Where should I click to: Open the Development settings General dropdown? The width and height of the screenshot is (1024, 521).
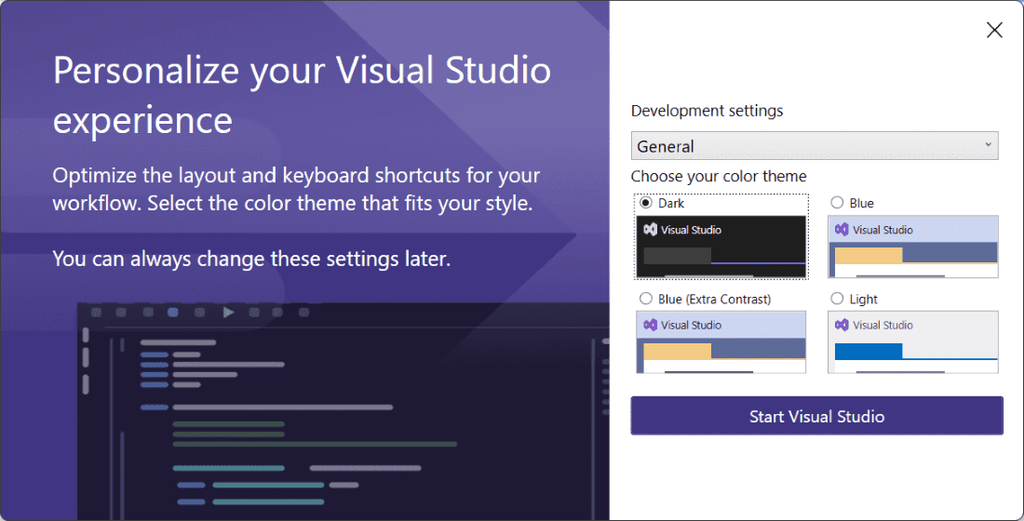[814, 146]
